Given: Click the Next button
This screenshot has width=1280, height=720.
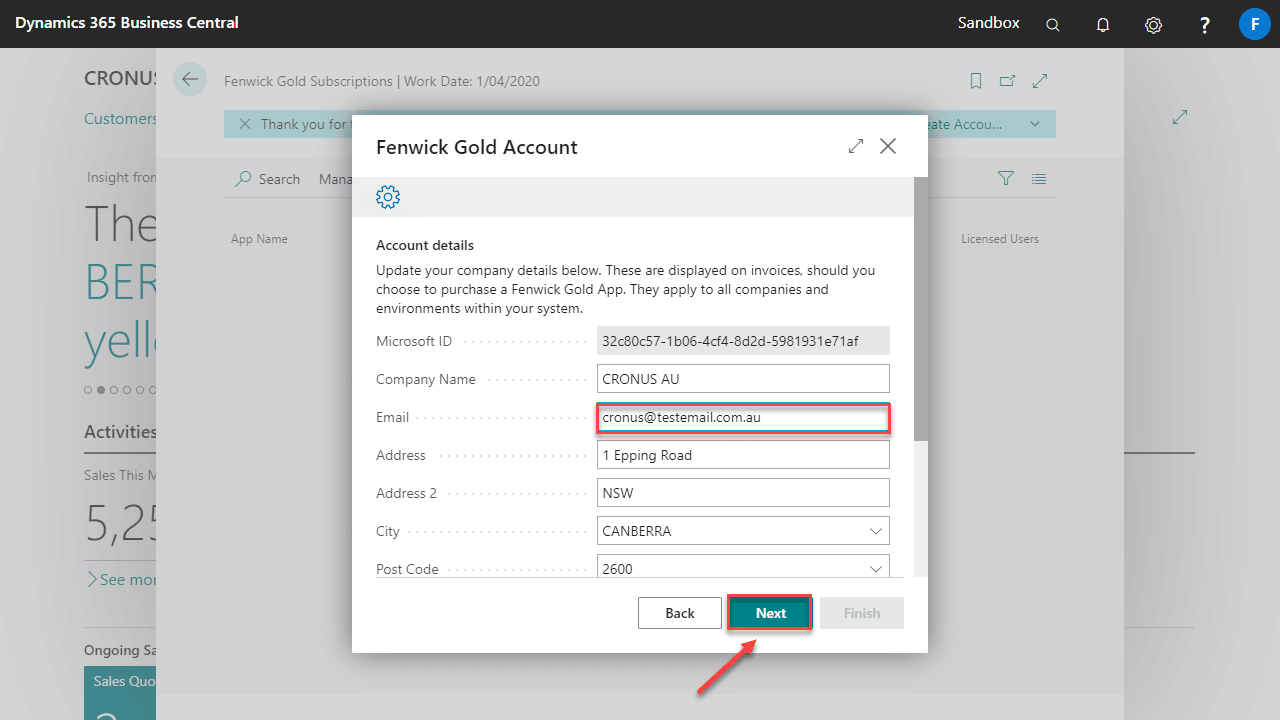Looking at the screenshot, I should [770, 613].
